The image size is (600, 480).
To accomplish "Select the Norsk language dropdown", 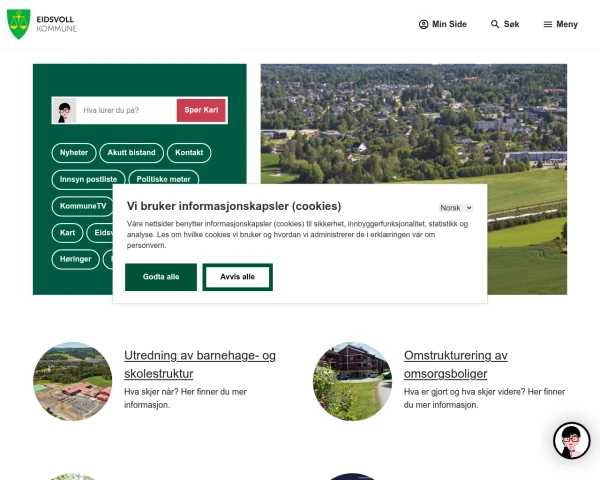I will point(456,207).
